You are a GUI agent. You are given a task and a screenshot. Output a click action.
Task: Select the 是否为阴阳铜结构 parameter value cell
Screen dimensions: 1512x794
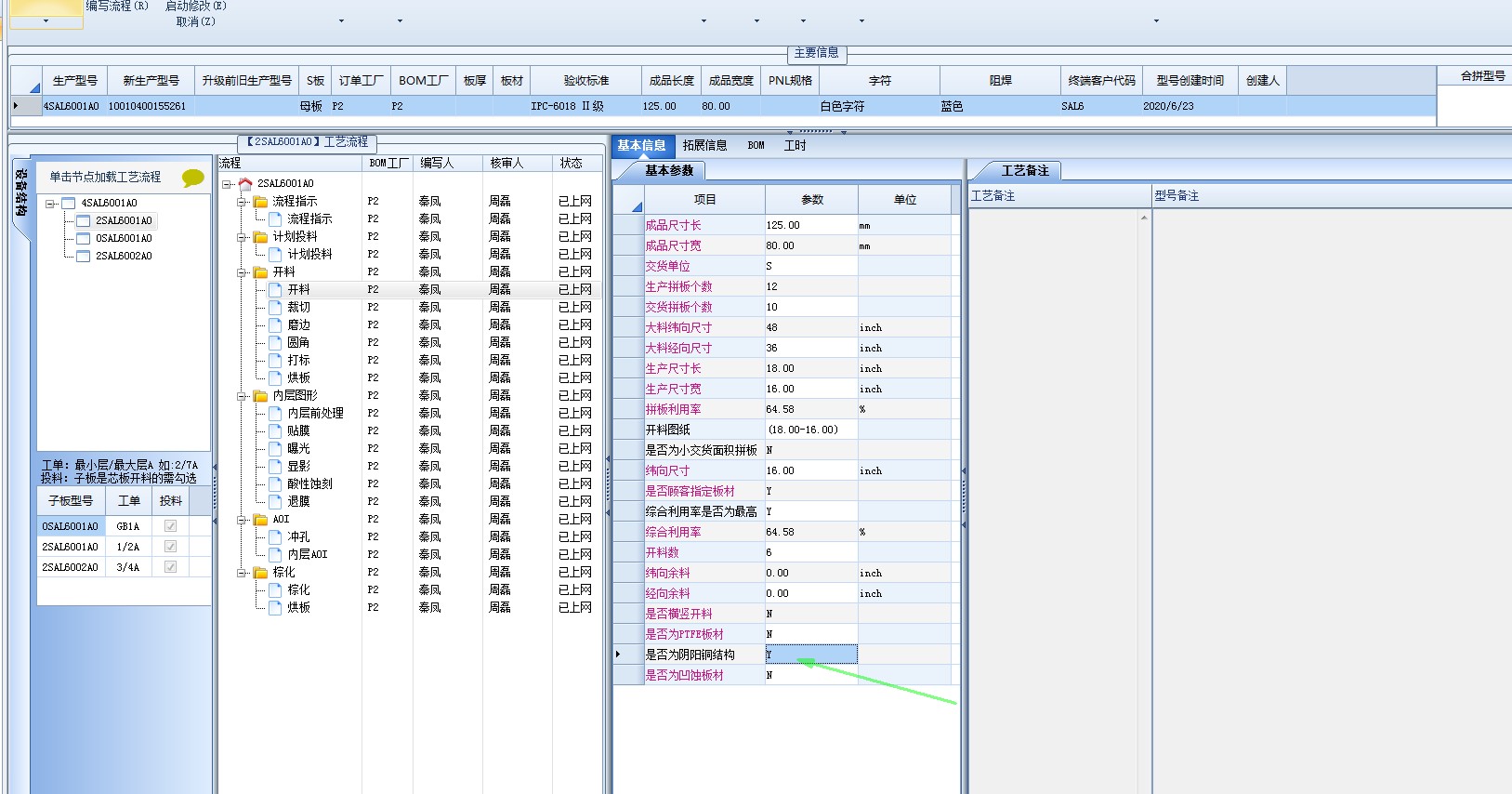click(x=810, y=655)
